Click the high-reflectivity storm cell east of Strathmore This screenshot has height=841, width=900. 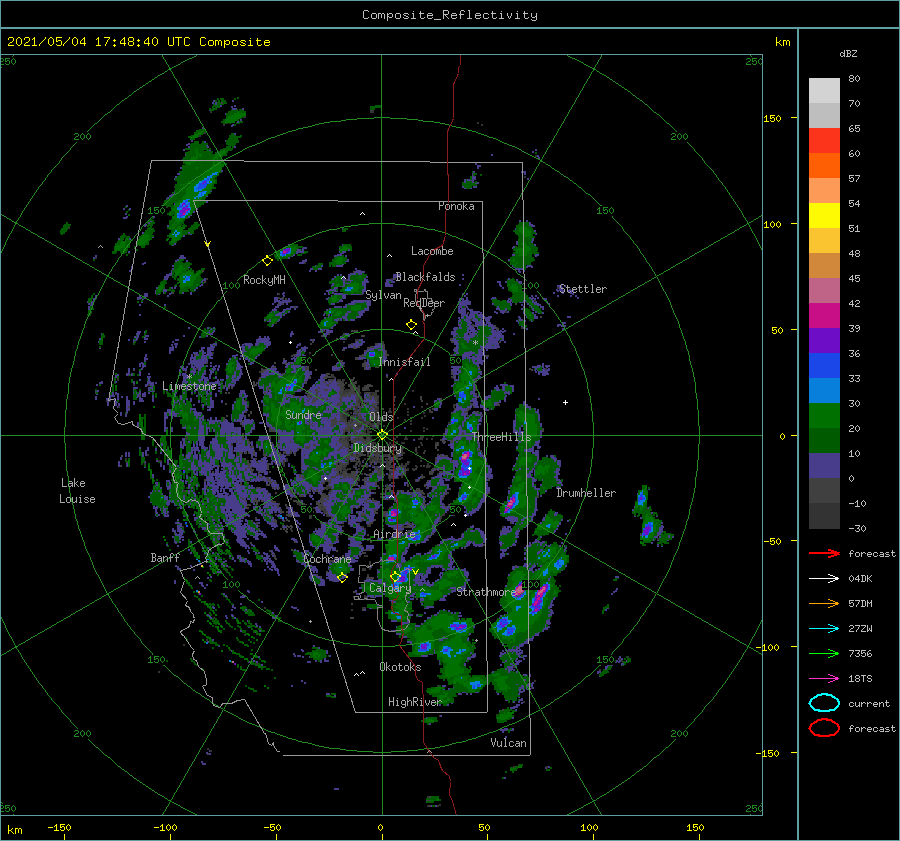(538, 597)
